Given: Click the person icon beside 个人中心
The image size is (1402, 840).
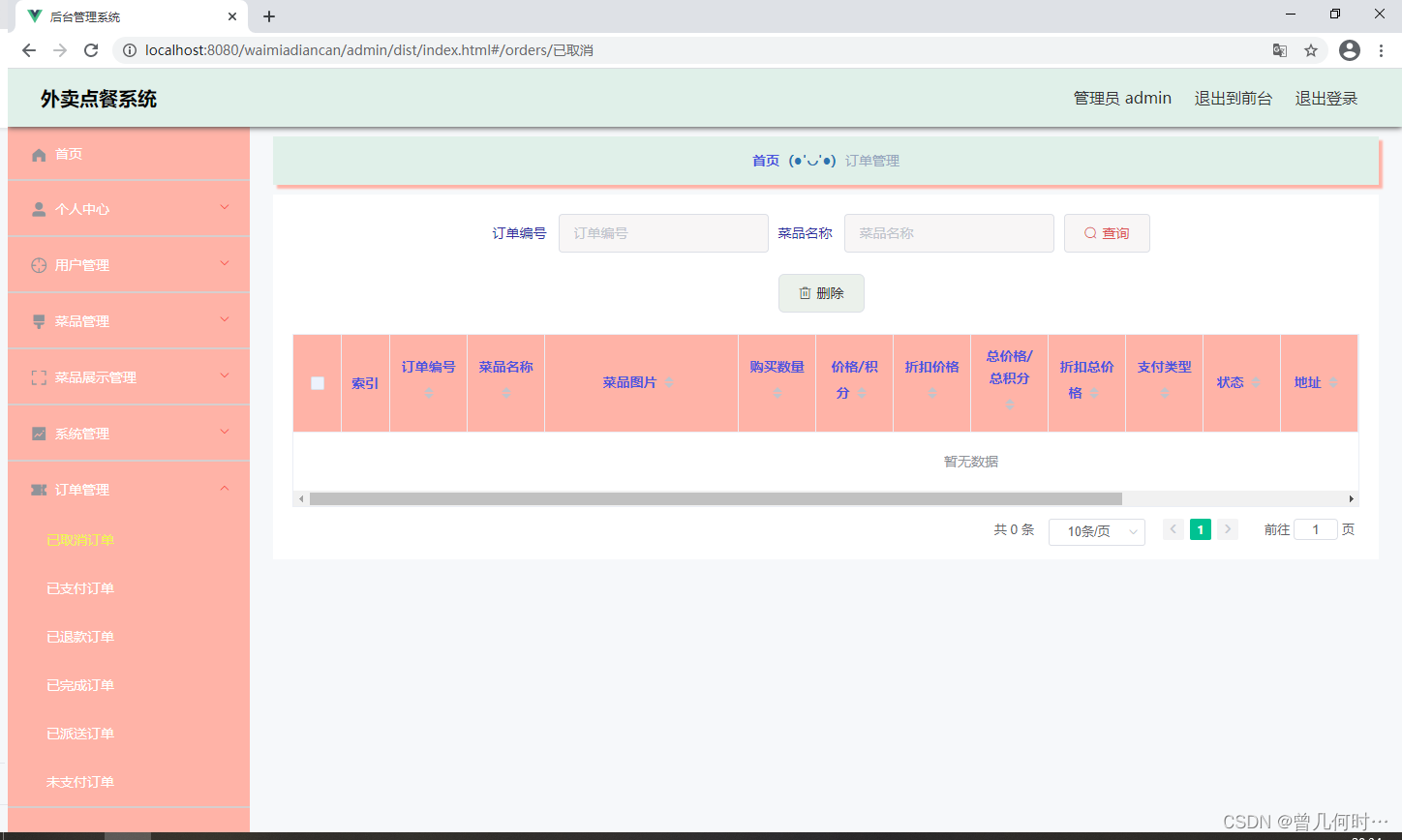Looking at the screenshot, I should (x=39, y=209).
